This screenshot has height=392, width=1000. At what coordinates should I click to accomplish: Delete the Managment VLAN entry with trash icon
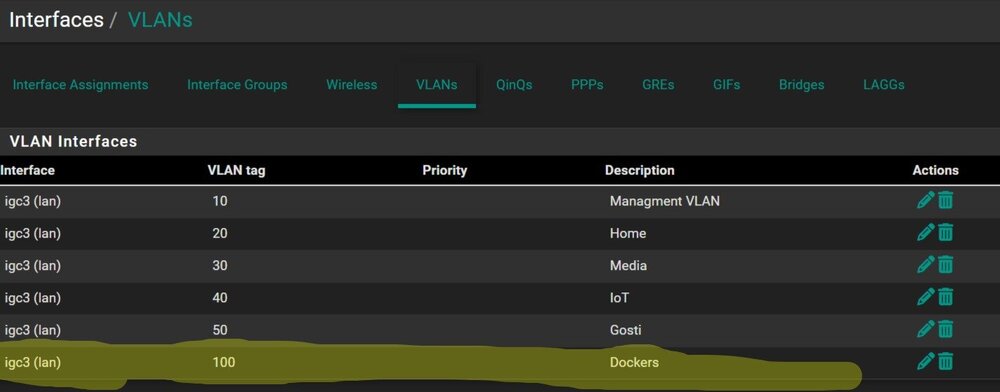(x=946, y=201)
